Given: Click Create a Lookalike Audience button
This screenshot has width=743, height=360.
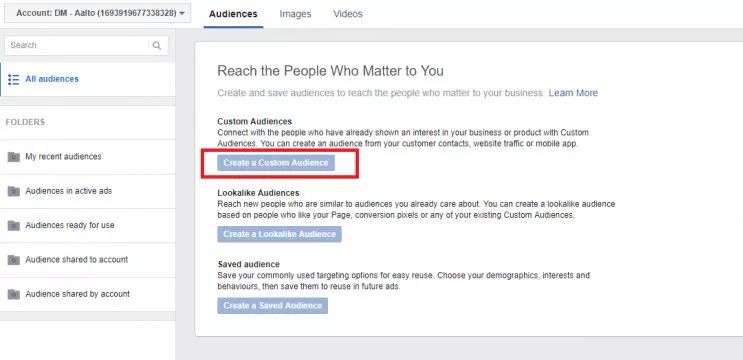Looking at the screenshot, I should 279,234.
